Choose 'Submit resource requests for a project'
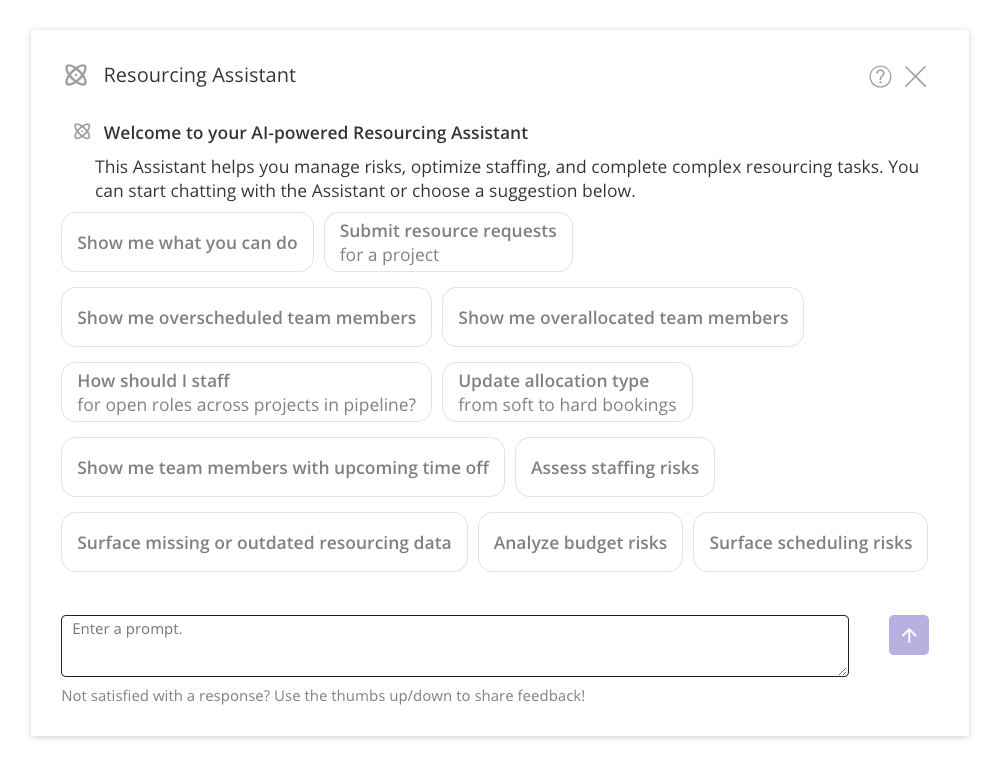Image resolution: width=999 pixels, height=768 pixels. coord(448,242)
